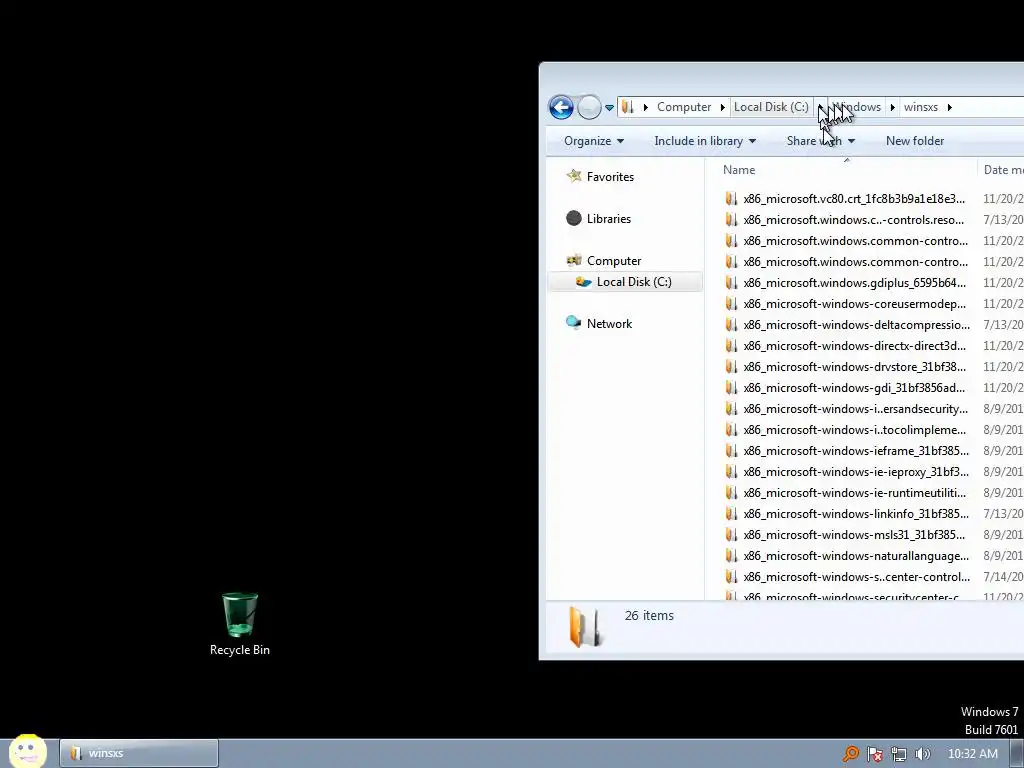This screenshot has width=1024, height=768.
Task: Click folder icon of microsoft-windows-directx-direct3d row
Action: pos(731,345)
